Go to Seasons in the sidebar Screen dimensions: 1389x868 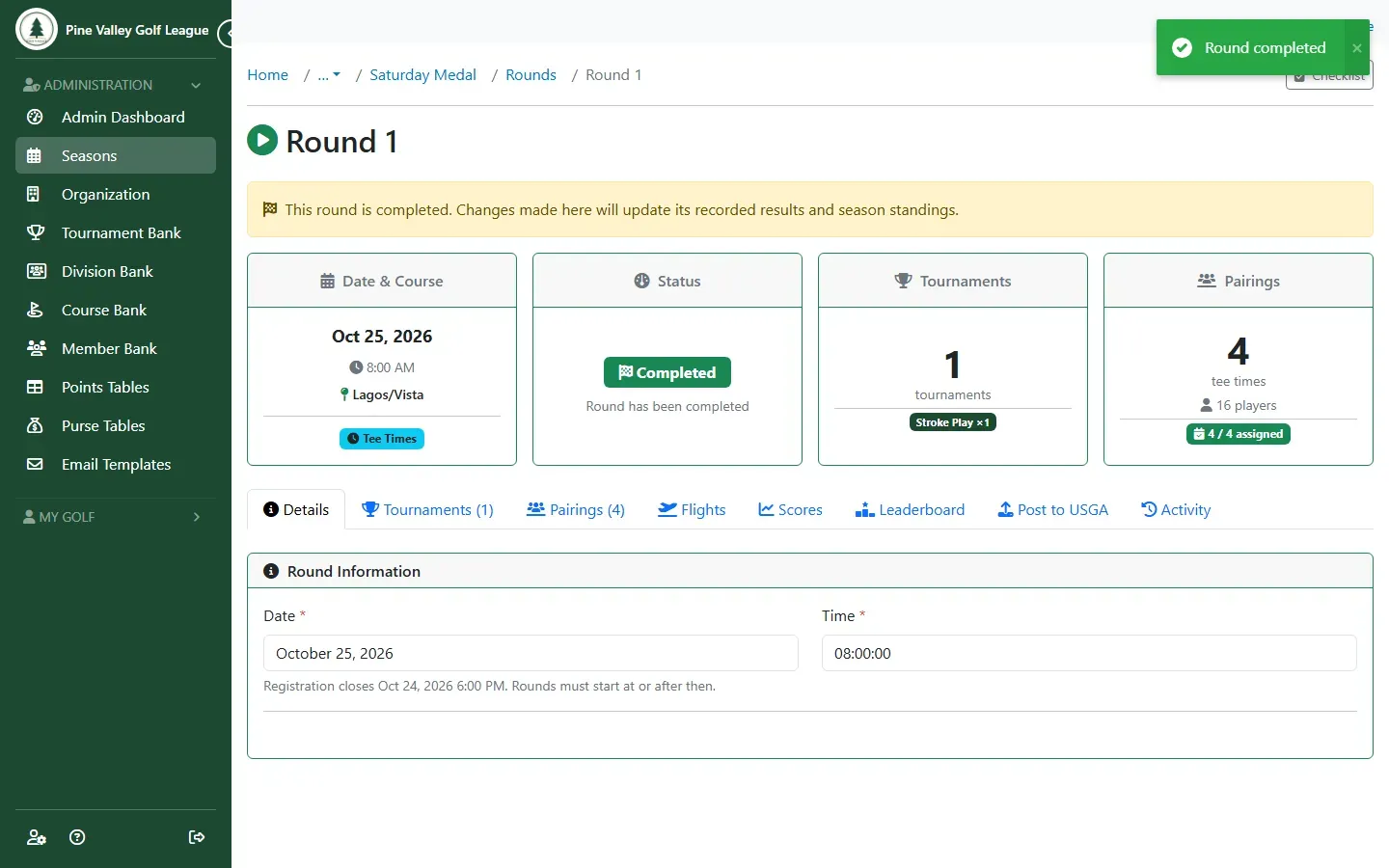click(x=116, y=155)
